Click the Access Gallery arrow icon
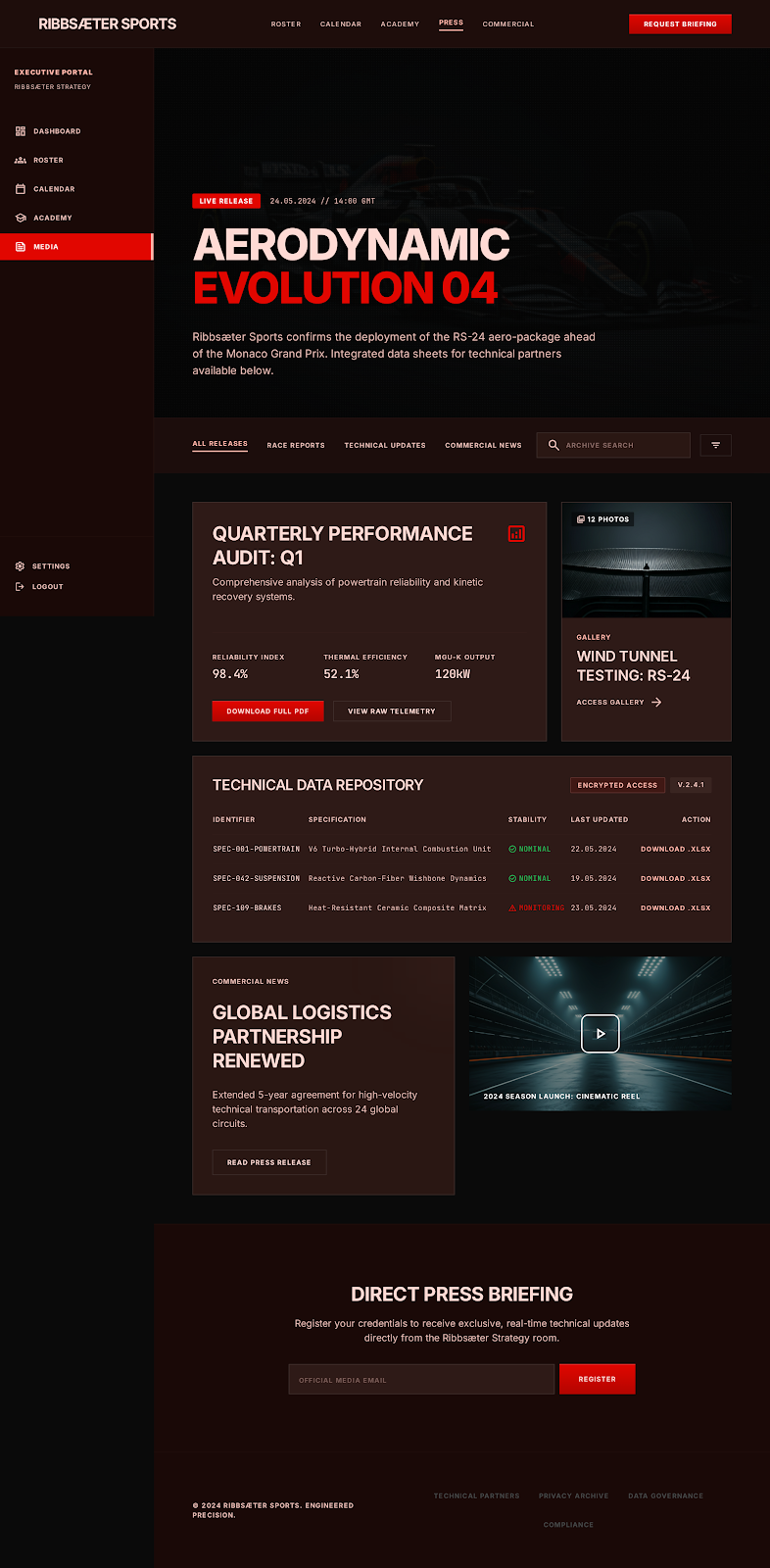Viewport: 770px width, 1568px height. point(656,702)
